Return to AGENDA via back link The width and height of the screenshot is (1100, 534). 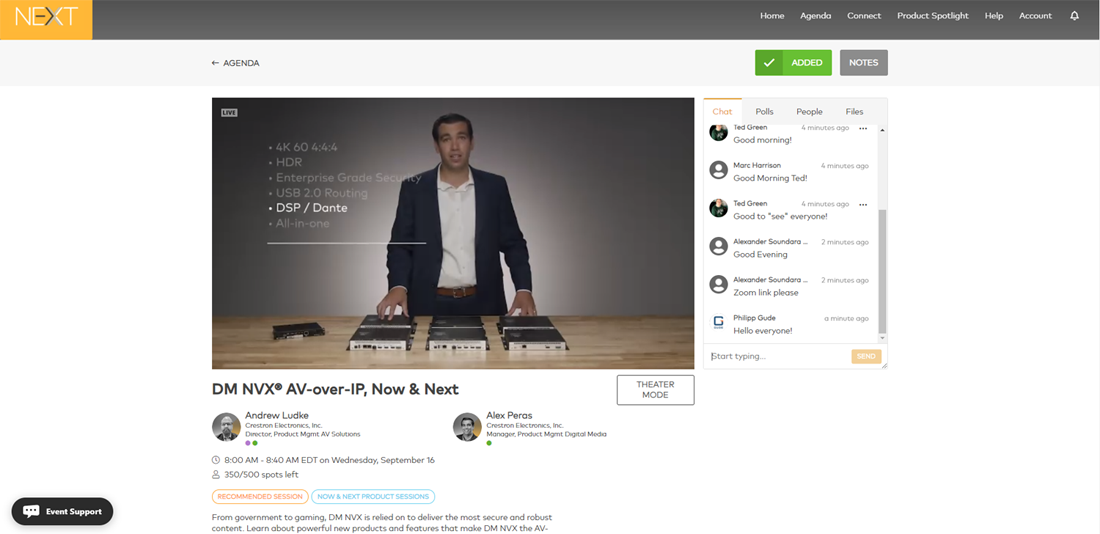click(x=236, y=63)
